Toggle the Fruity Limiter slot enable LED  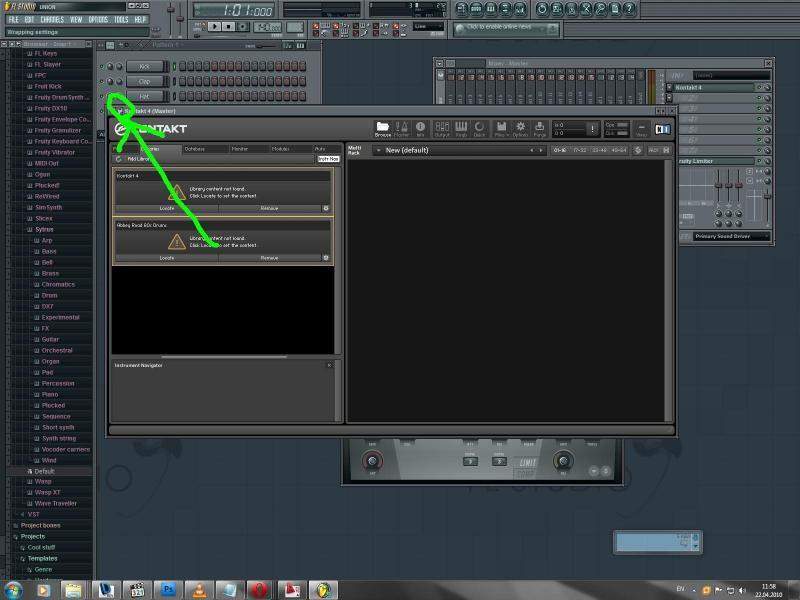(759, 161)
